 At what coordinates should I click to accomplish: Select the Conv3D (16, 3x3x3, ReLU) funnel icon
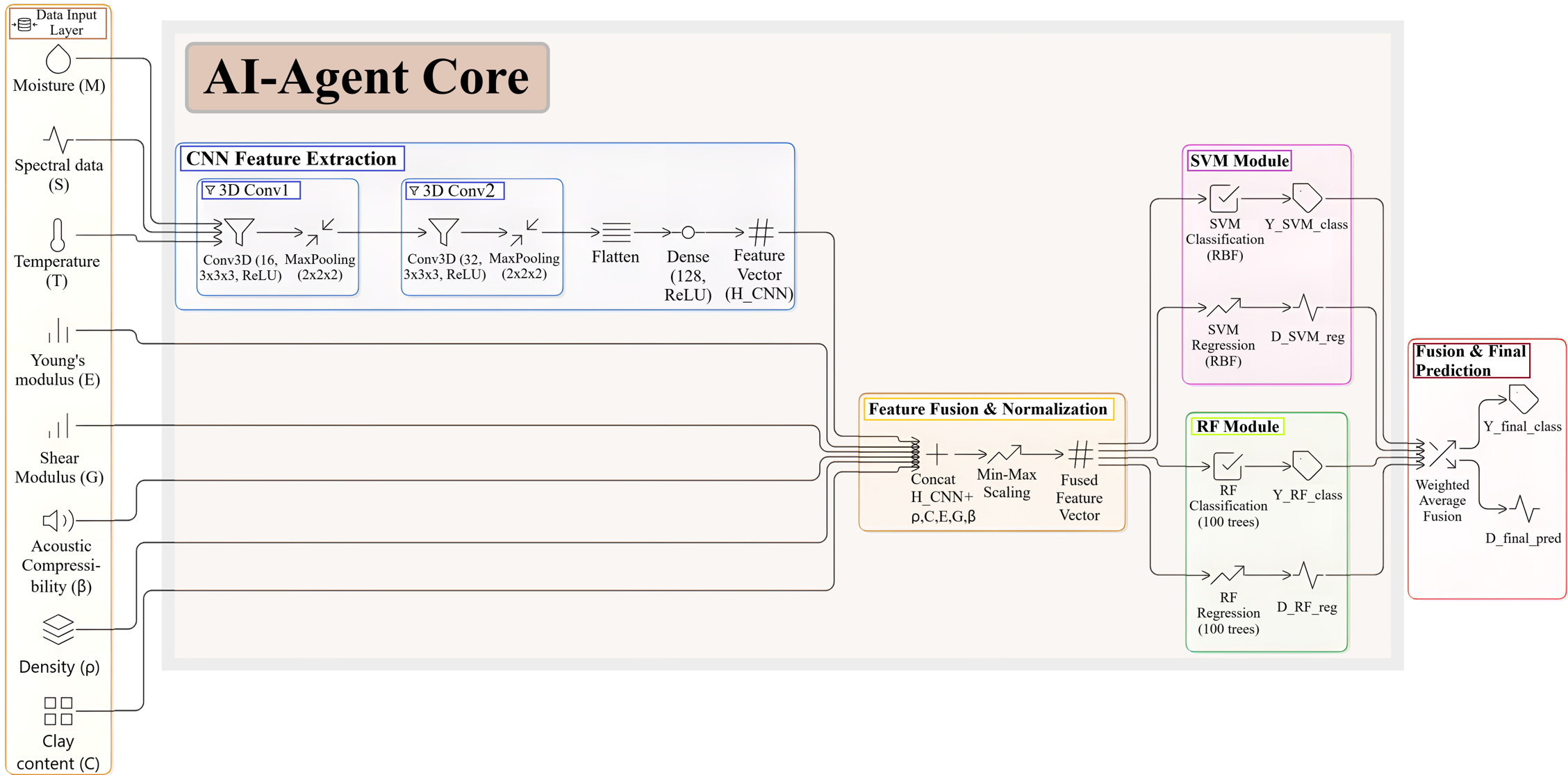tap(240, 232)
